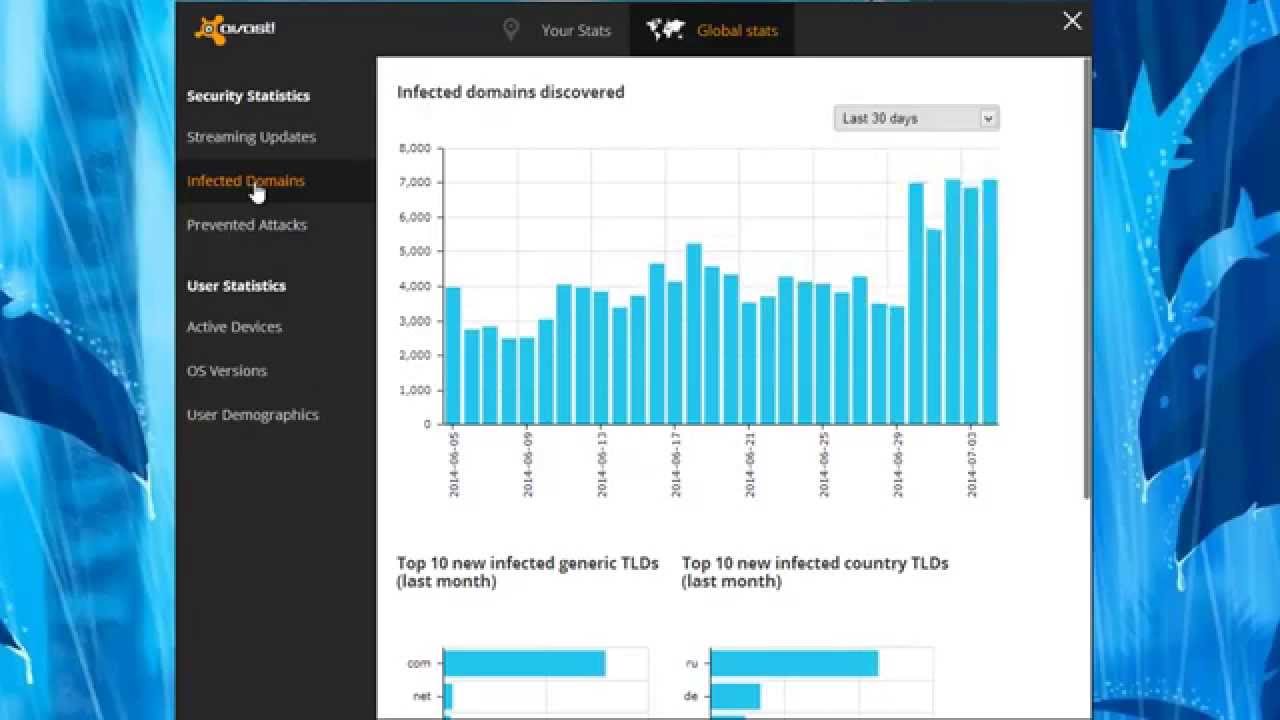Open OS Versions statistics
1280x720 pixels.
[x=227, y=371]
